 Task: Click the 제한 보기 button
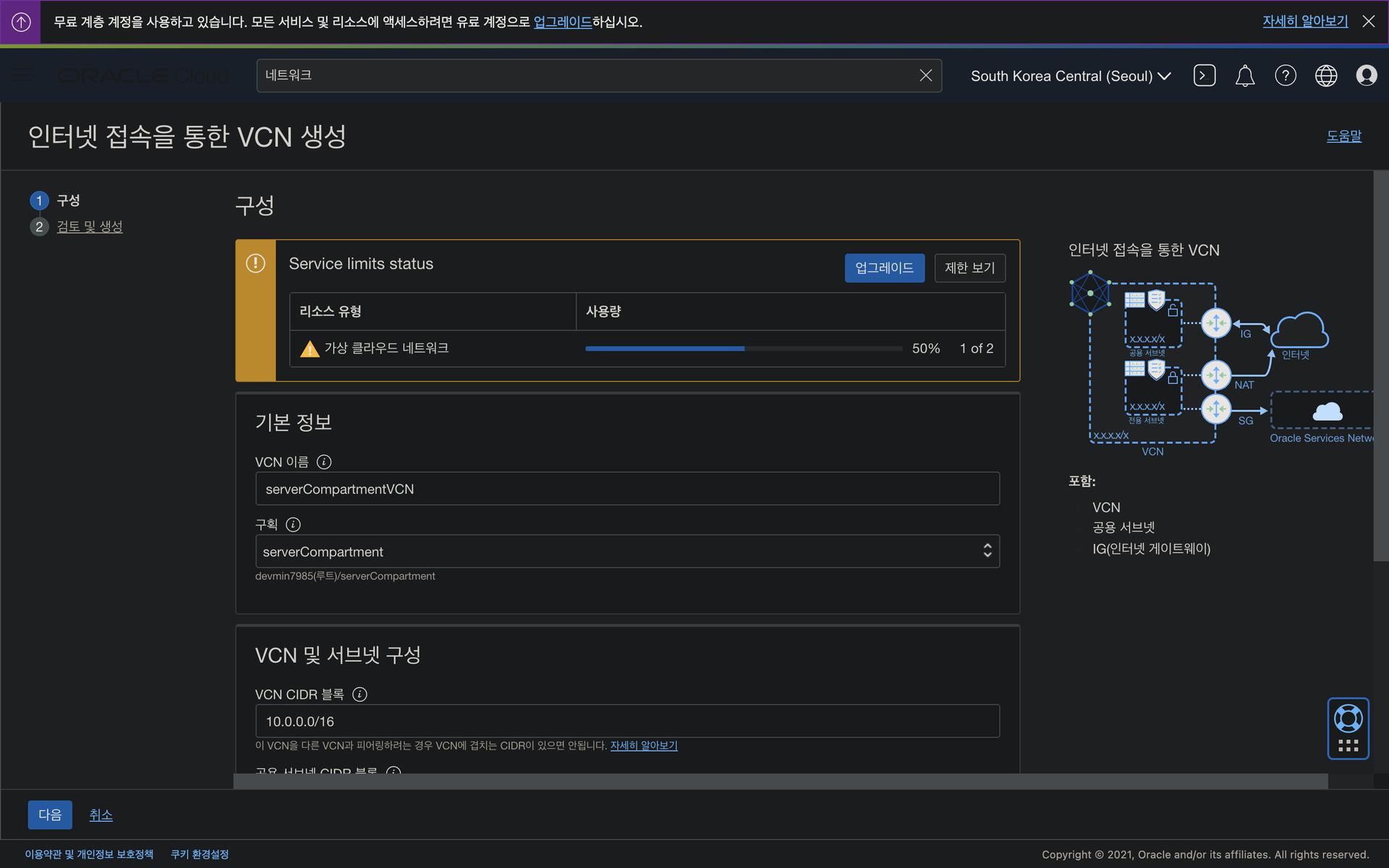(x=969, y=268)
